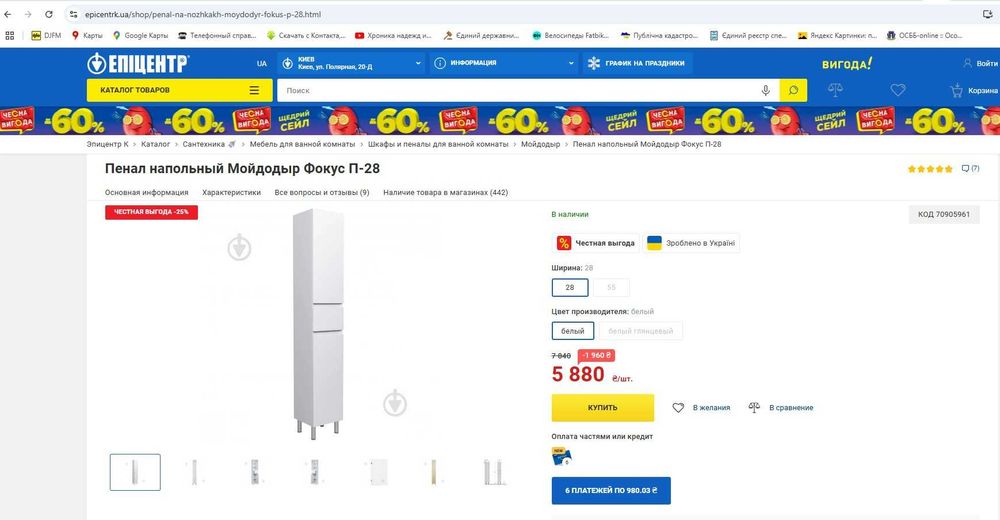The height and width of the screenshot is (520, 1000).
Task: Select the белый color swatch option
Action: pos(573,331)
